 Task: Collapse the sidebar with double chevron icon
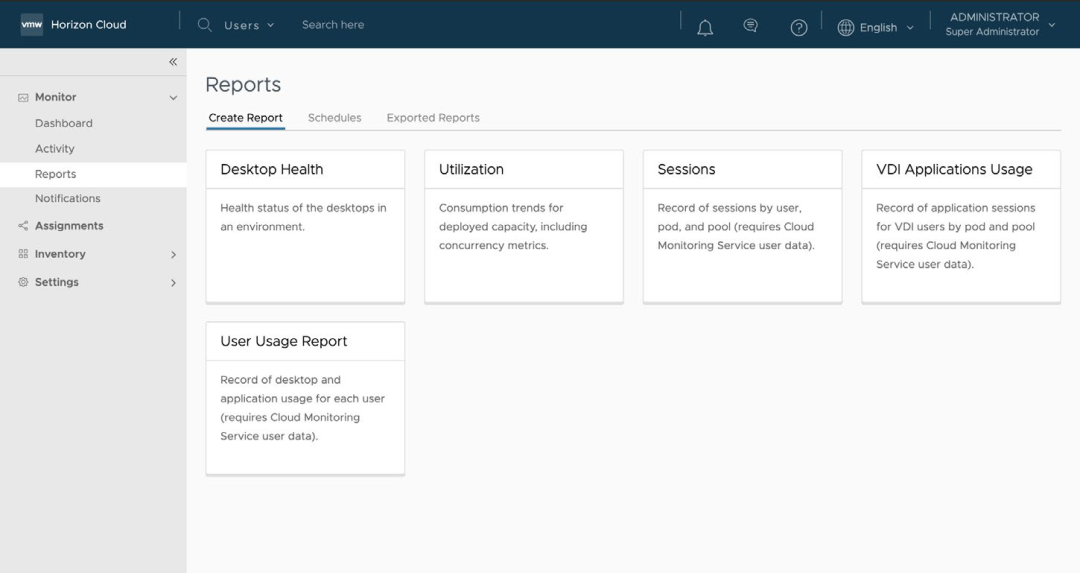[173, 62]
